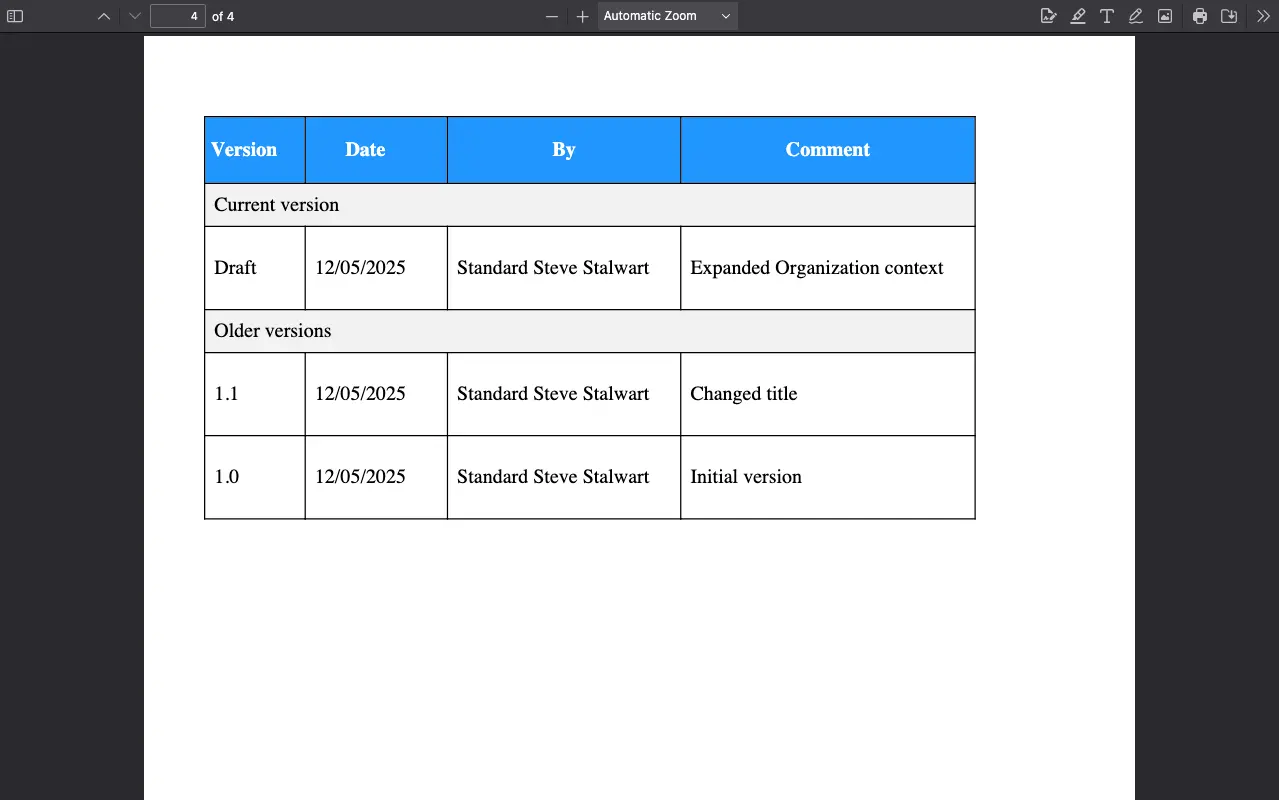Select the 'Draft' version cell
1279x800 pixels.
click(x=255, y=268)
